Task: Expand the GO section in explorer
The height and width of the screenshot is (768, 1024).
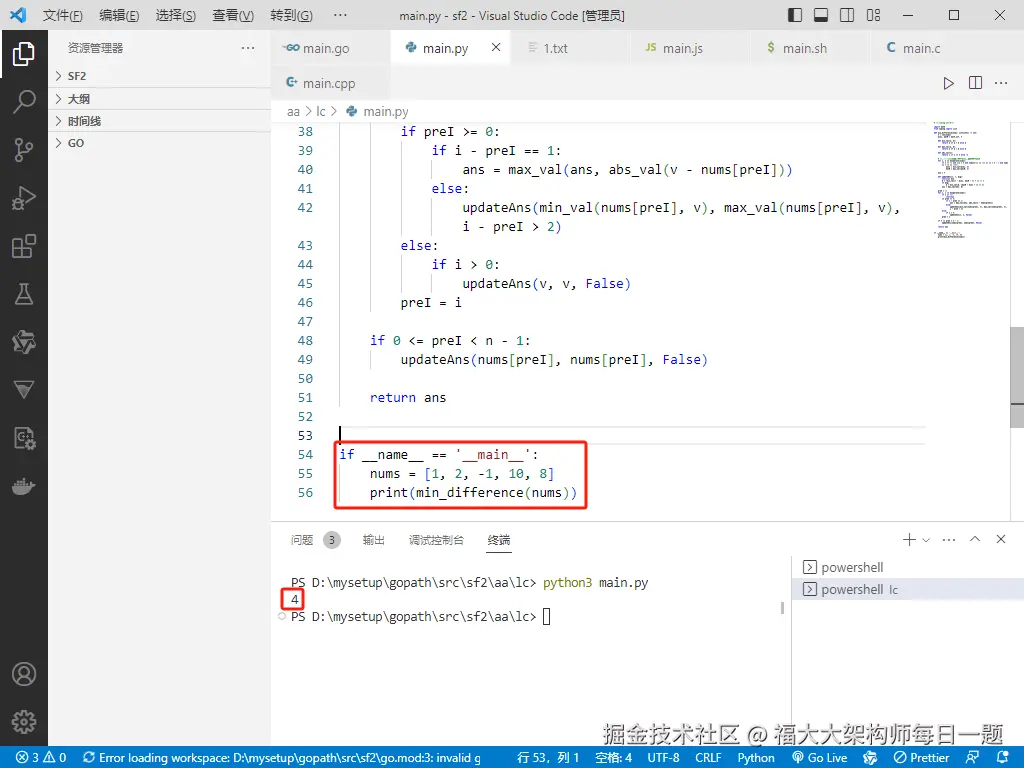Action: [159, 143]
